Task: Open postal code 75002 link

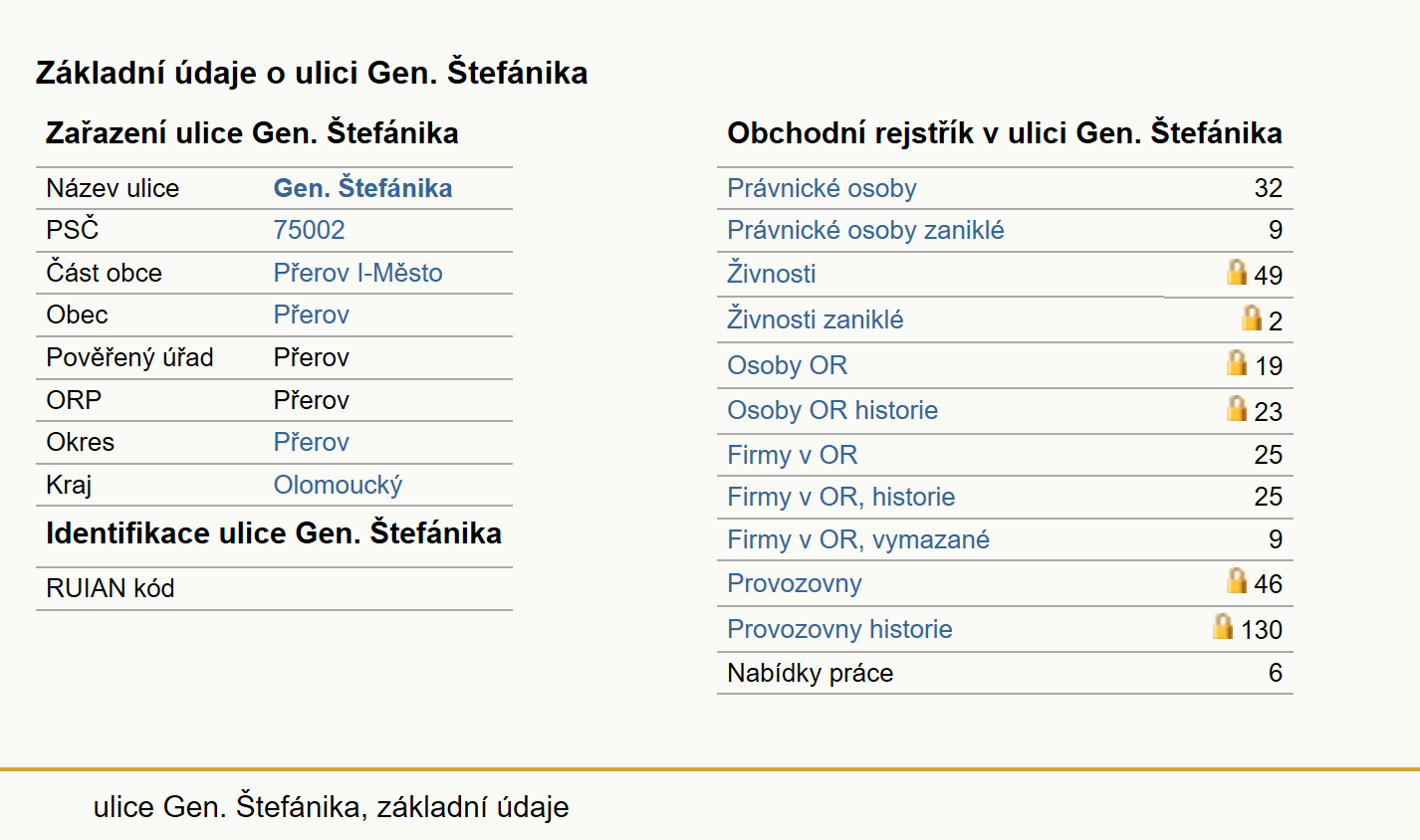Action: pyautogui.click(x=309, y=230)
